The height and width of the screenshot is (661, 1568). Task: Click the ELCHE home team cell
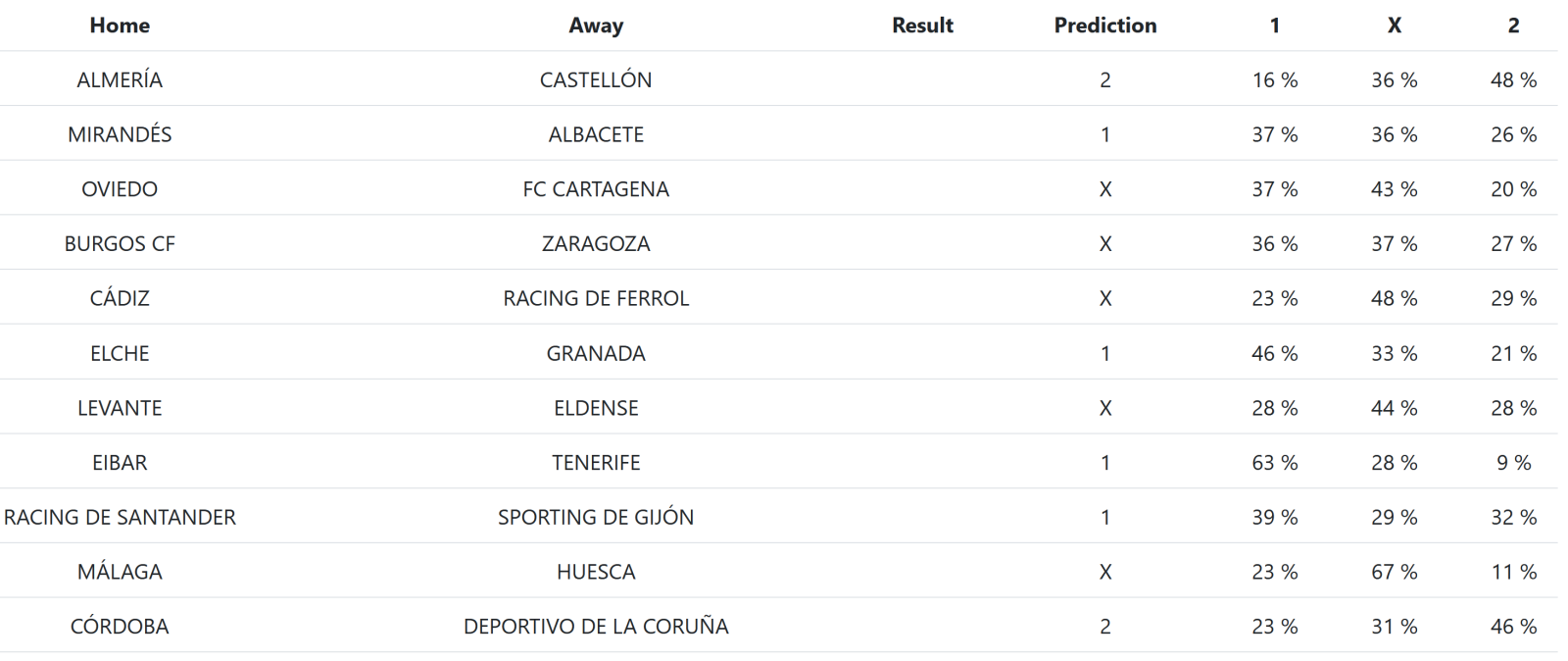120,353
